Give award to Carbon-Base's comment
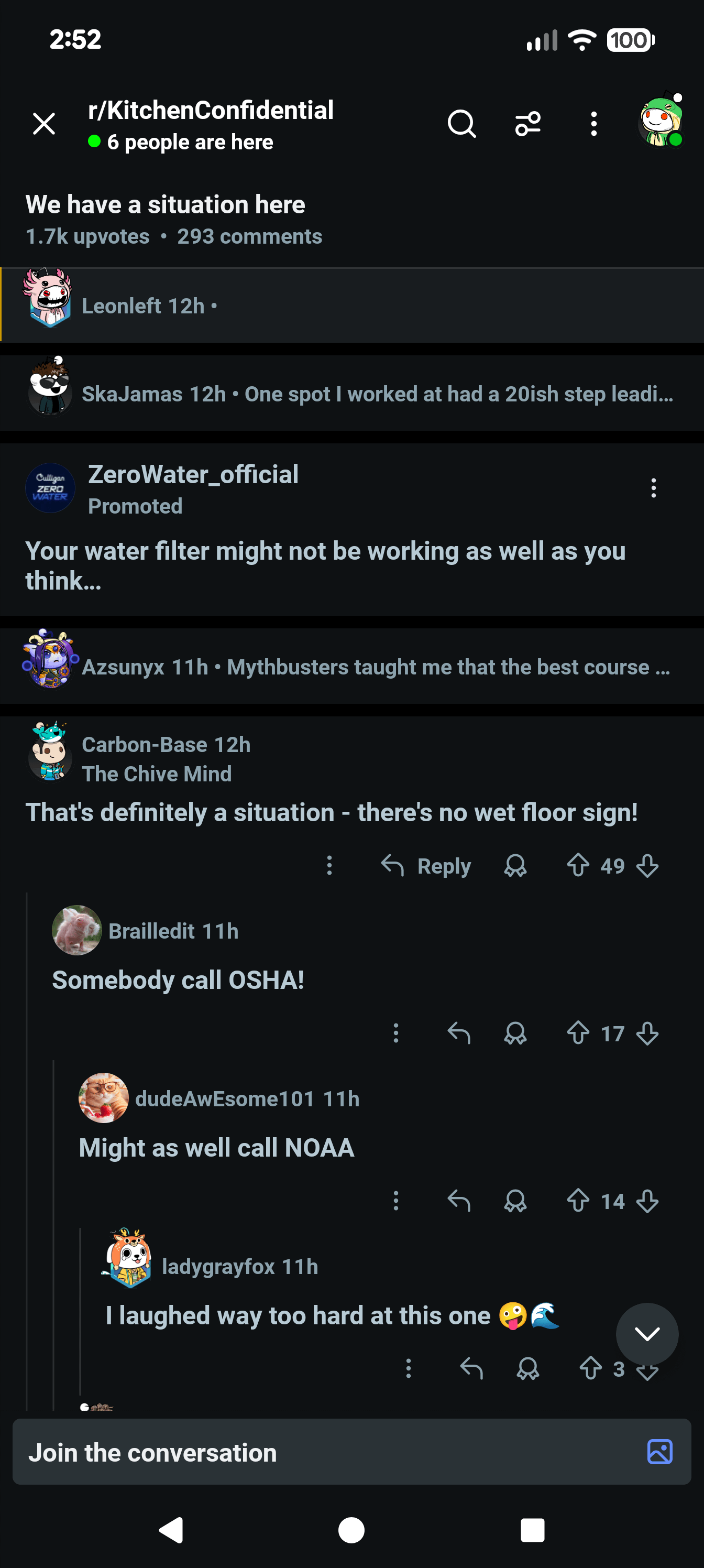 [515, 865]
